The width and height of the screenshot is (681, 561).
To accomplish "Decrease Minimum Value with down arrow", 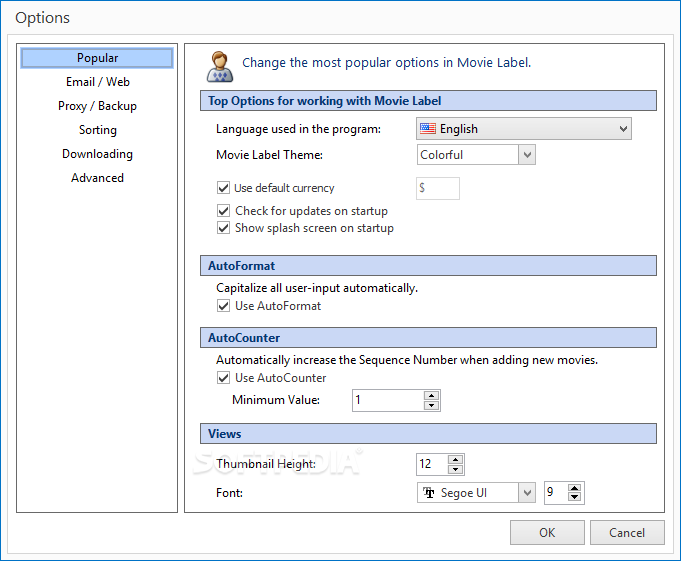I will tap(431, 405).
